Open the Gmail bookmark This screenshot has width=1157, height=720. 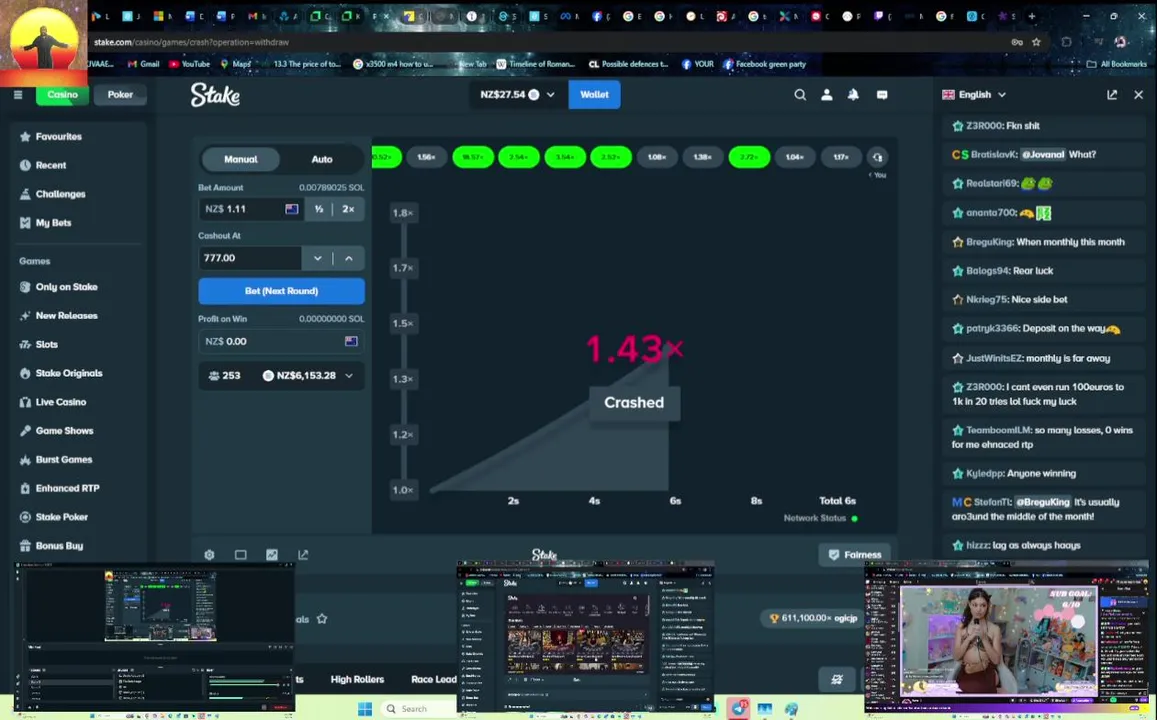point(144,64)
